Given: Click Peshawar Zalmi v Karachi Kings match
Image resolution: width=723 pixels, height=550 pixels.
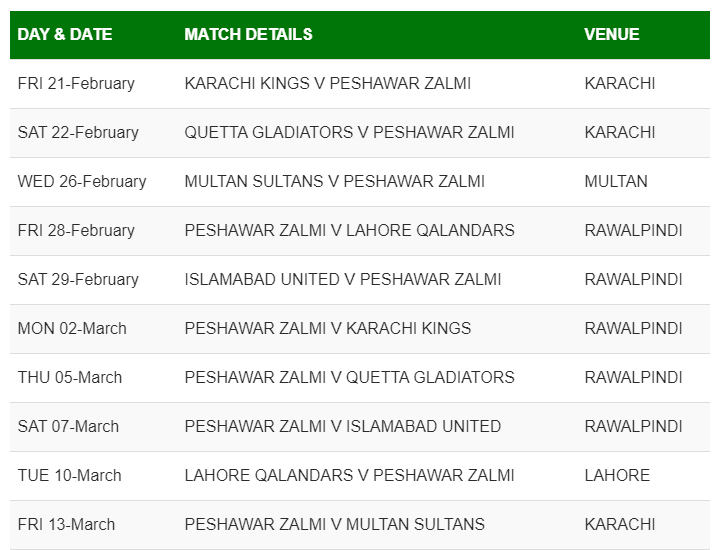Looking at the screenshot, I should (x=328, y=328).
